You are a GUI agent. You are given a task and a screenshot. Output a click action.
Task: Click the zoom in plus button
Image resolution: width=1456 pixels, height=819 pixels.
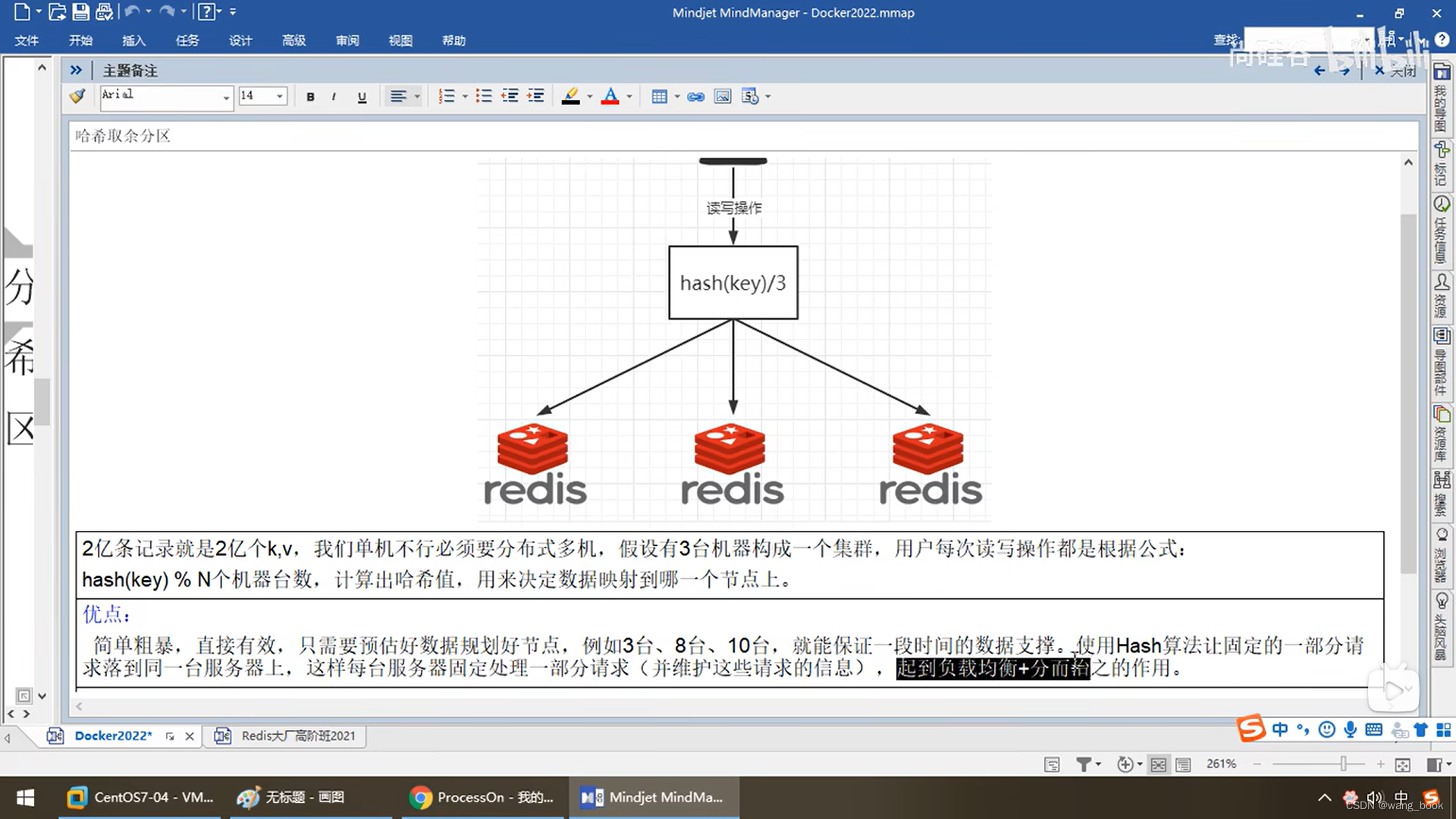point(1380,764)
